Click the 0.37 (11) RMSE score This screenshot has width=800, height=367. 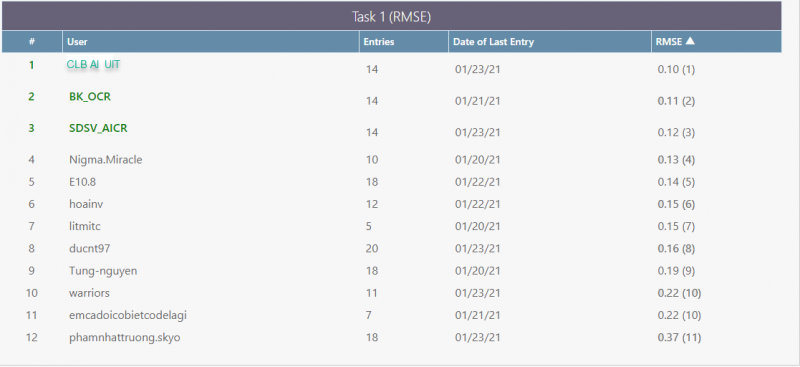[x=679, y=337]
